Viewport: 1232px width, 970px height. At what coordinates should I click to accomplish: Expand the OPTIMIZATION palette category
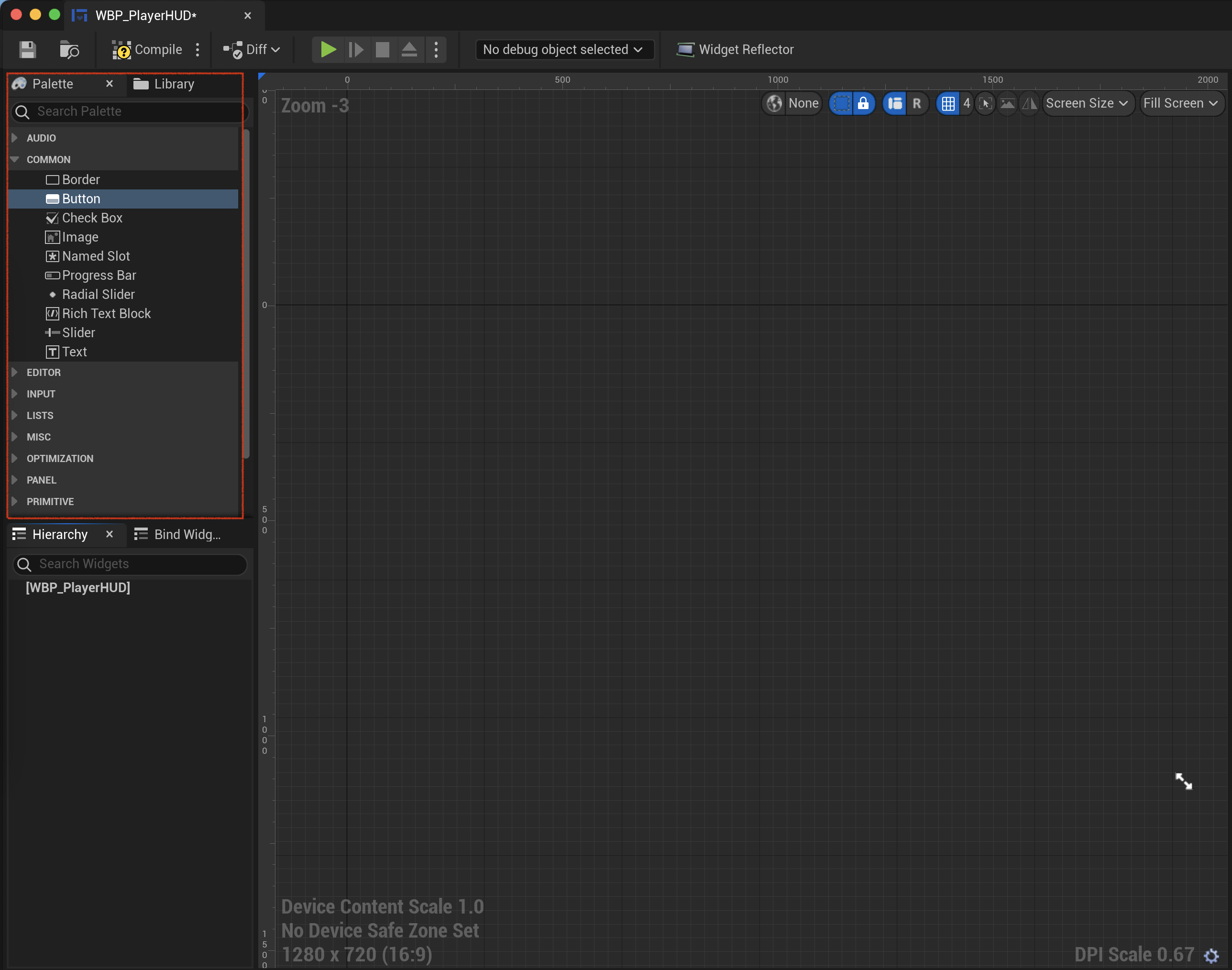(x=15, y=458)
